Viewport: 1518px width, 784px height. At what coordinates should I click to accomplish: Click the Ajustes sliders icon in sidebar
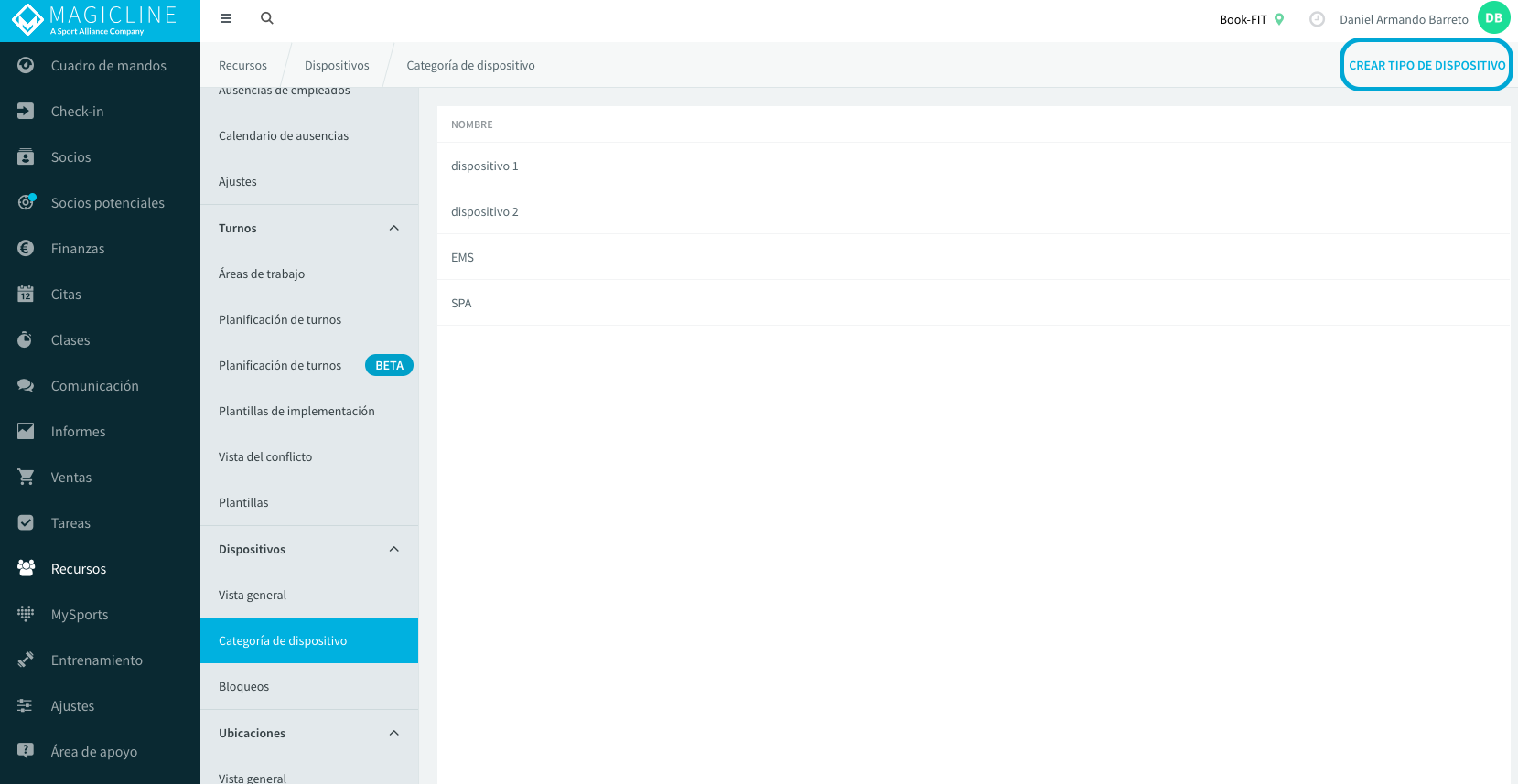pos(26,705)
